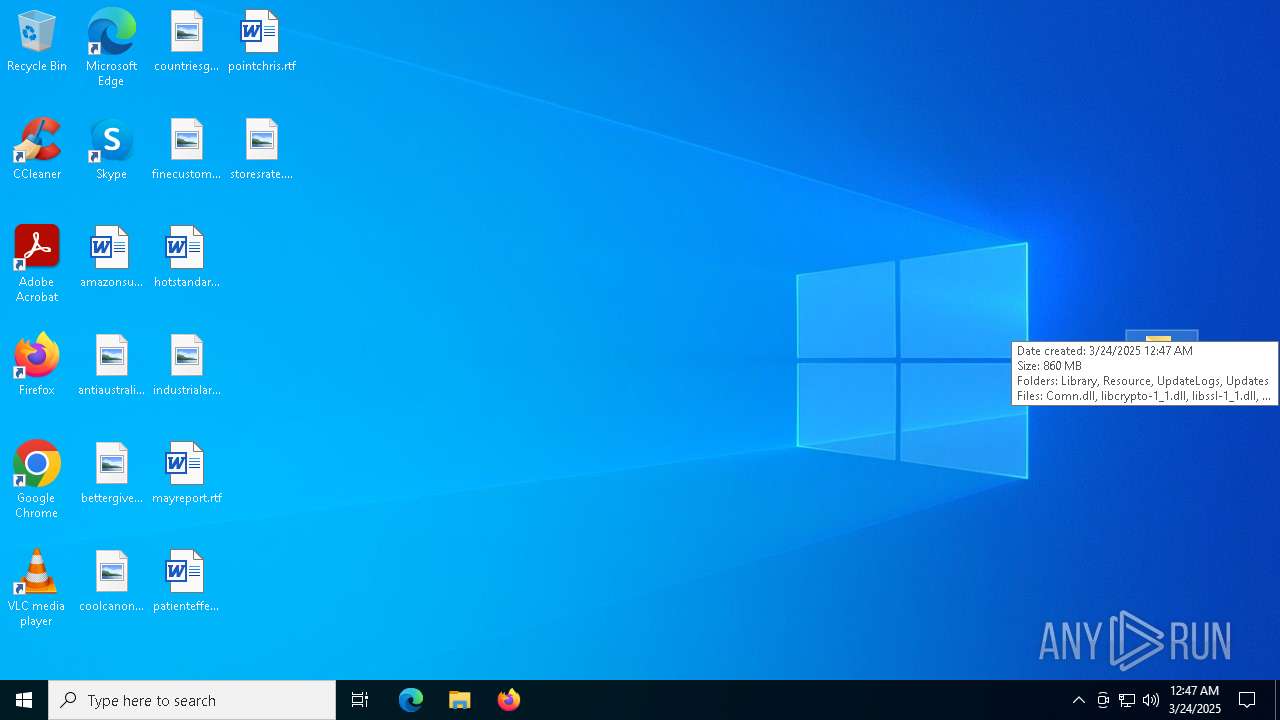This screenshot has width=1280, height=720.
Task: Select the storesrate... file icon
Action: point(261,150)
